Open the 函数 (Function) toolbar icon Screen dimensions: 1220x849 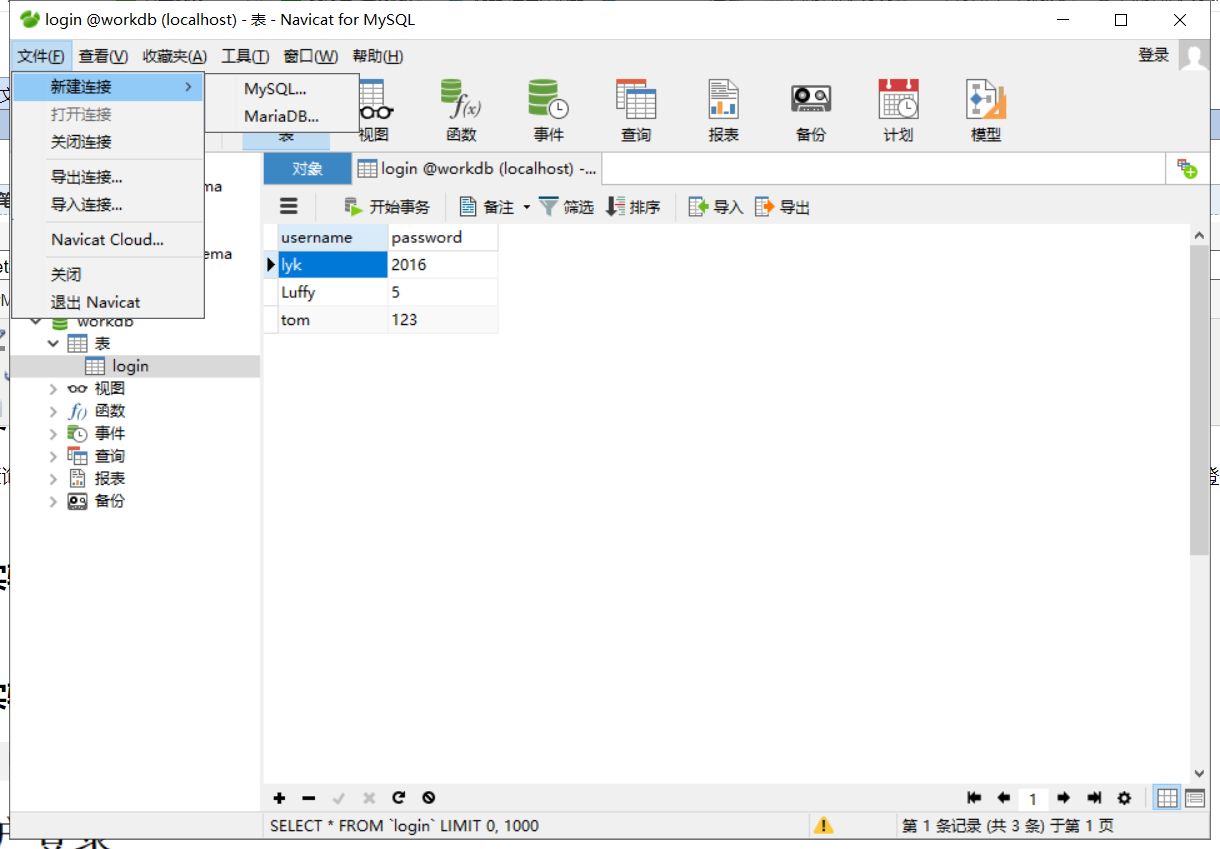pyautogui.click(x=461, y=110)
